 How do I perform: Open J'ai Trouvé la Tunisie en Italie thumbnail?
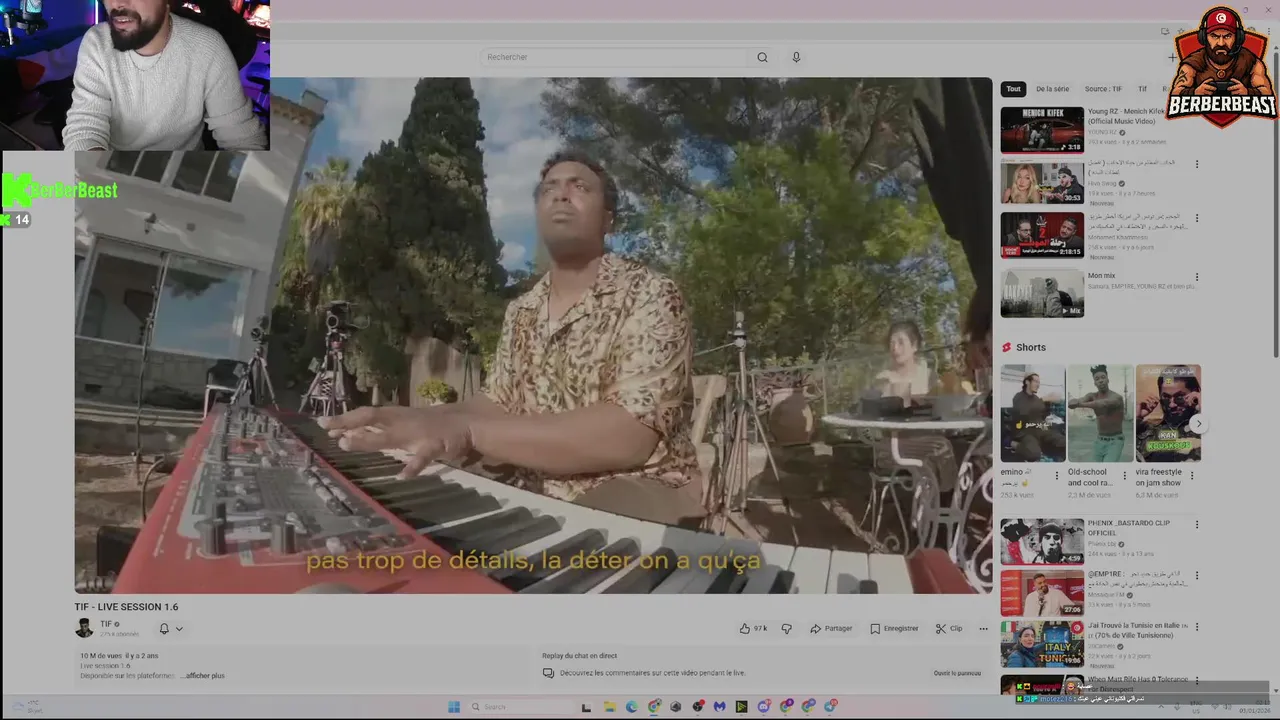1042,645
